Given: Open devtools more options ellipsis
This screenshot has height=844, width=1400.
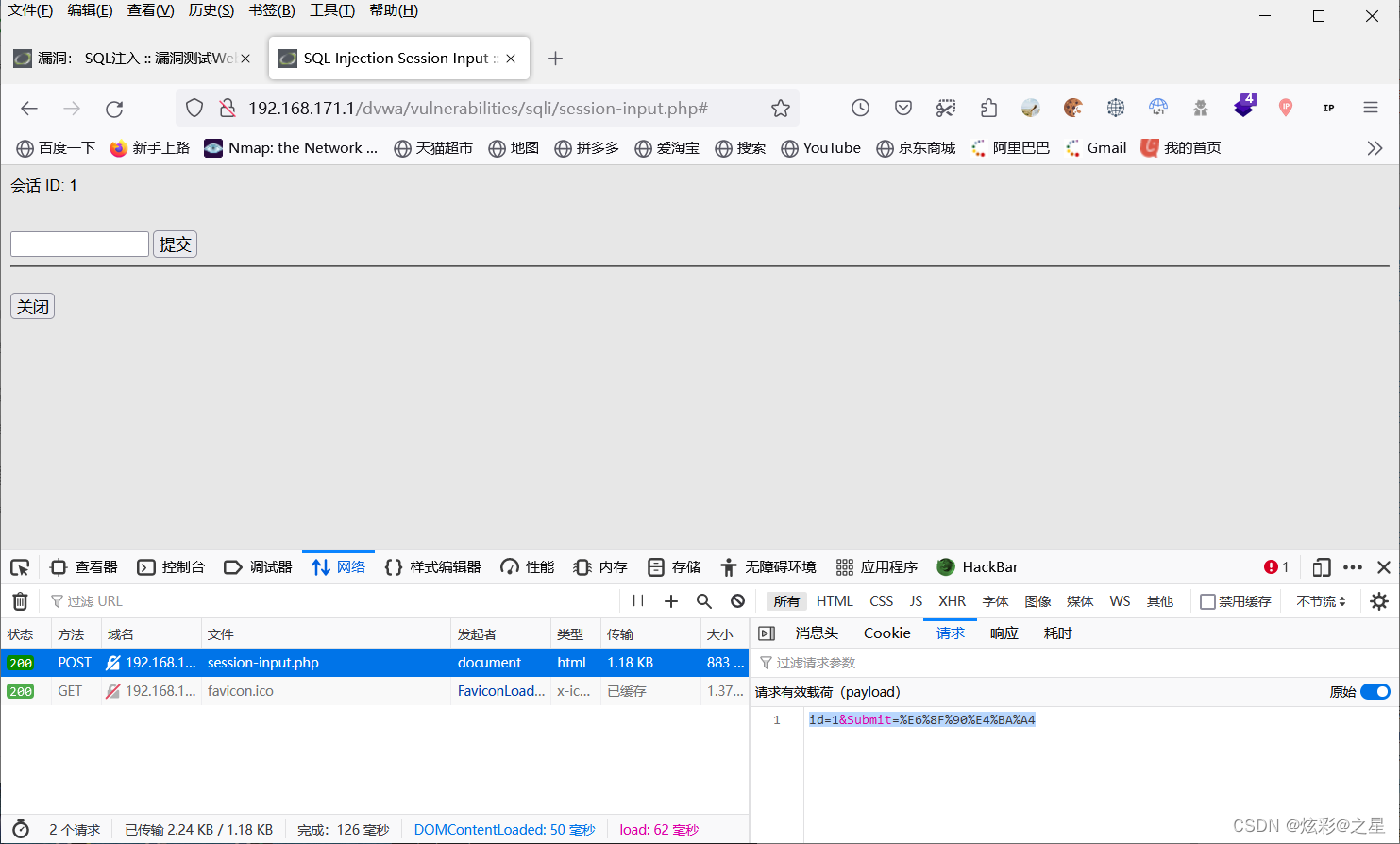Looking at the screenshot, I should pos(1353,567).
